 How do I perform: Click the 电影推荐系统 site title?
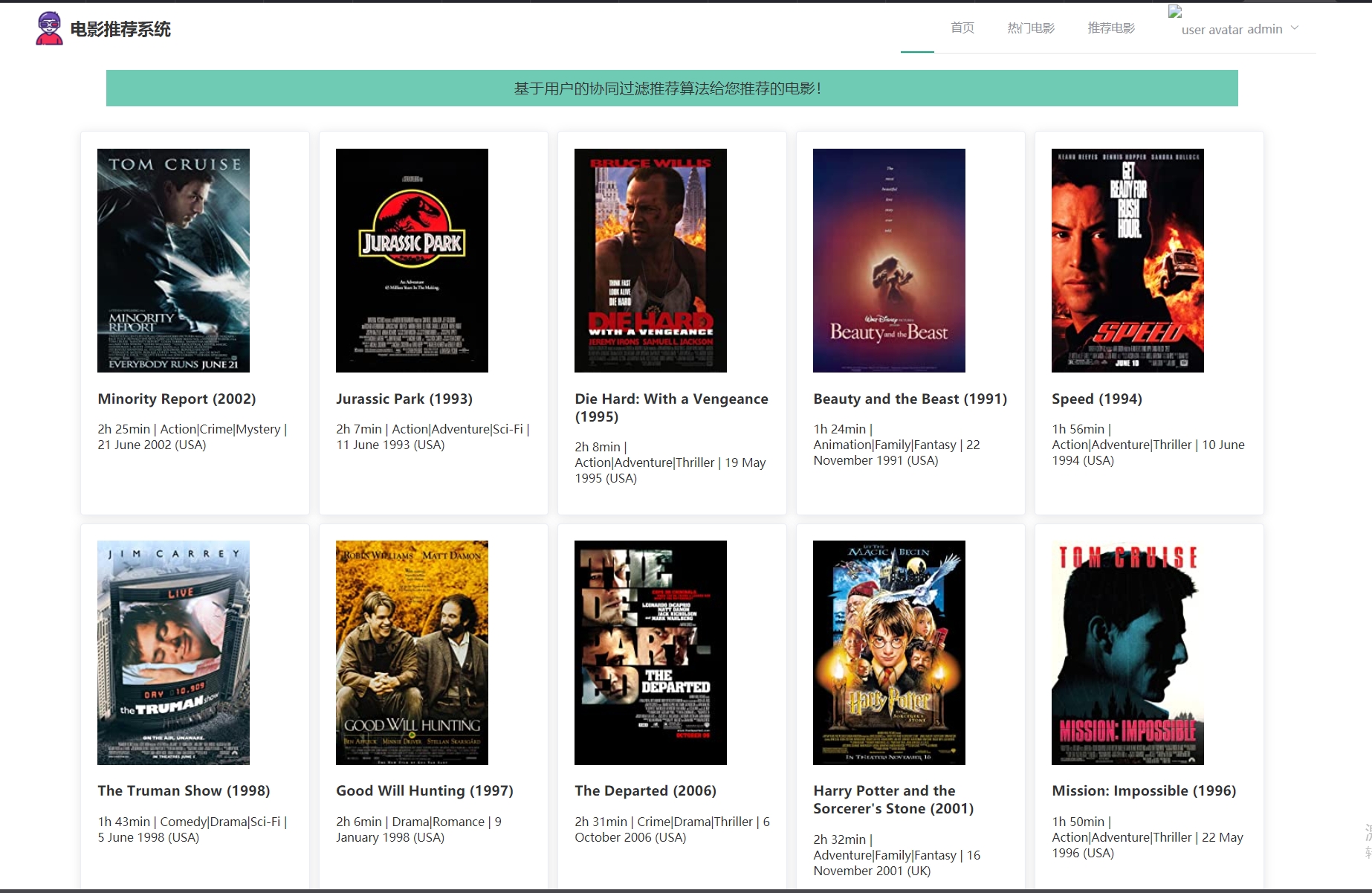click(120, 29)
